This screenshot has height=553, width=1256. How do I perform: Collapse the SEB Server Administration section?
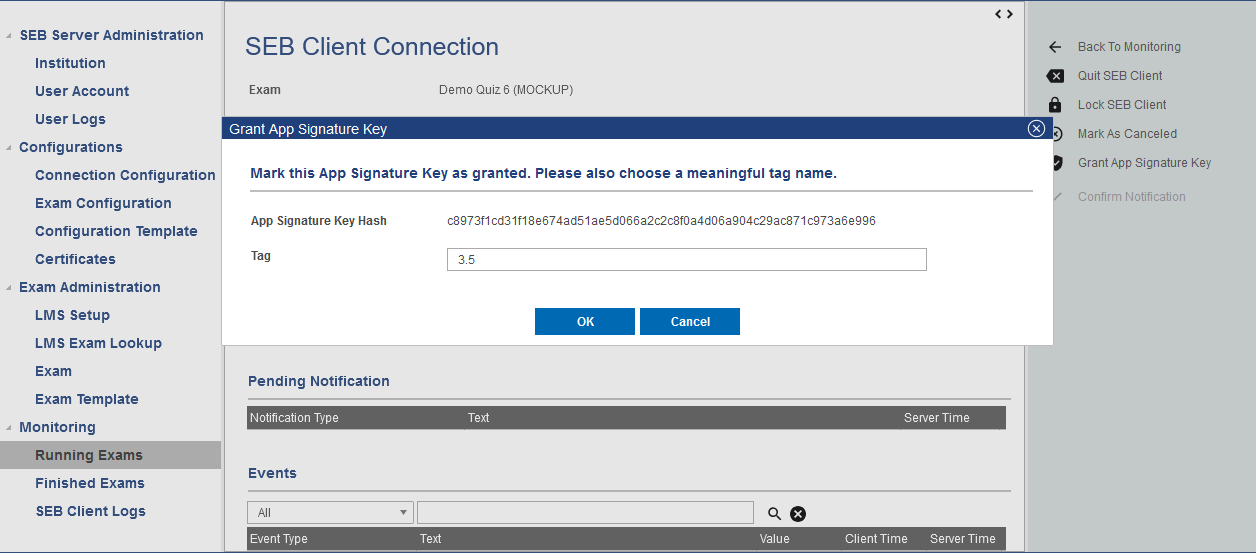click(x=10, y=36)
